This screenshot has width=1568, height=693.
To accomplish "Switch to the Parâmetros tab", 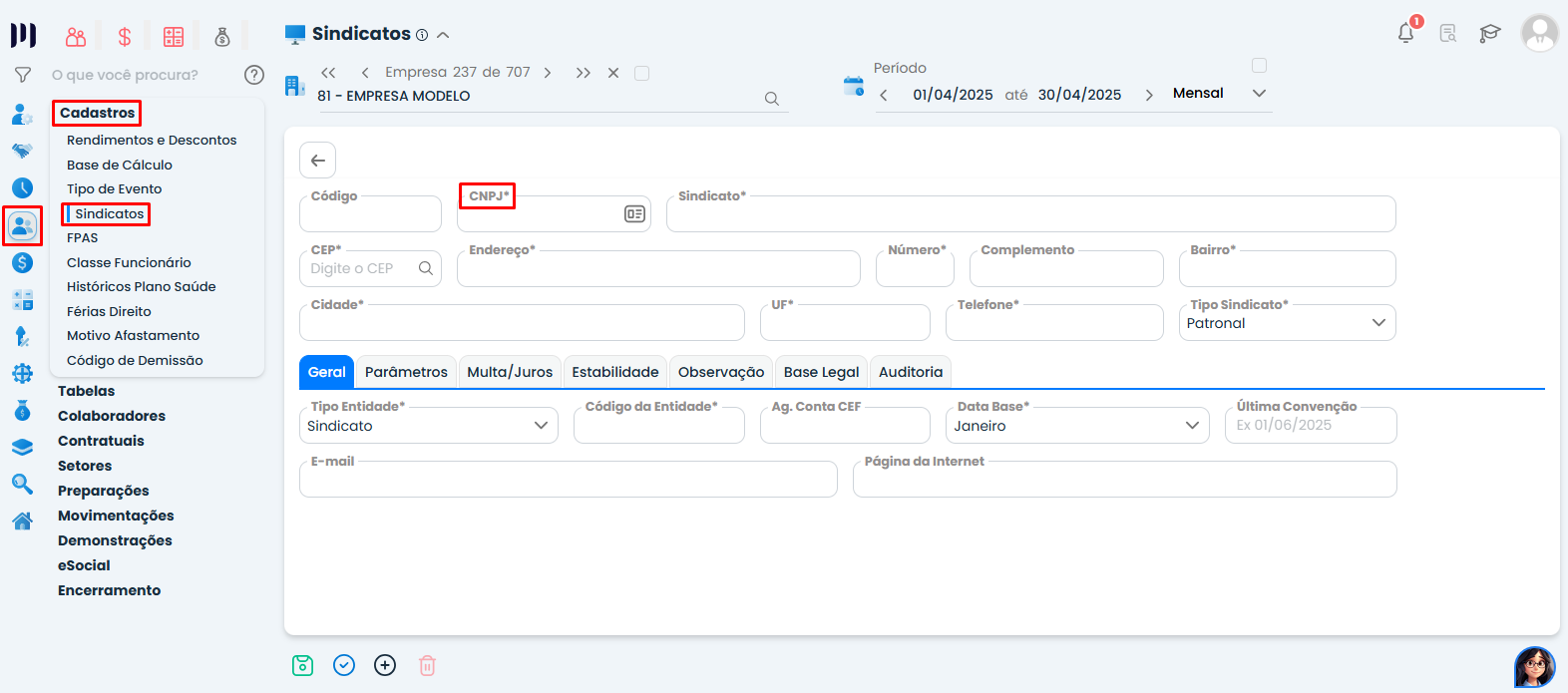I will [x=406, y=372].
